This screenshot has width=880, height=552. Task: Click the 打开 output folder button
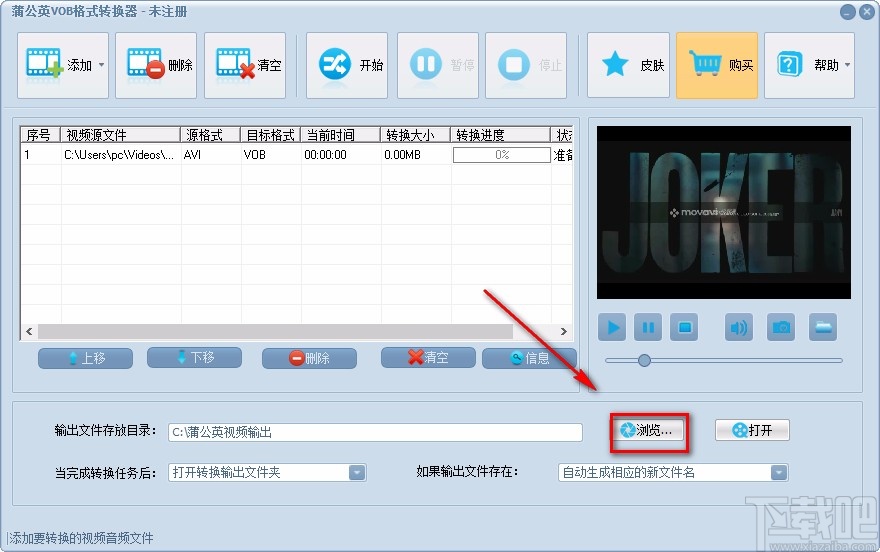(x=752, y=430)
